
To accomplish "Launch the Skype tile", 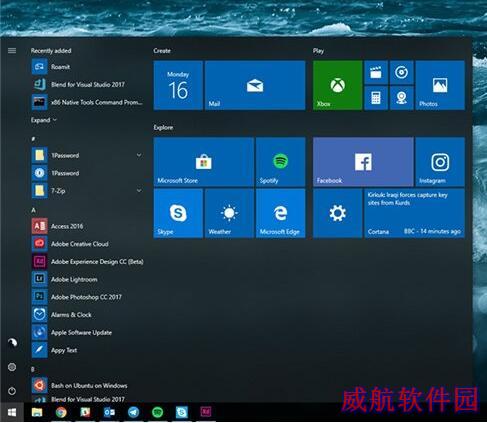I will tap(178, 213).
